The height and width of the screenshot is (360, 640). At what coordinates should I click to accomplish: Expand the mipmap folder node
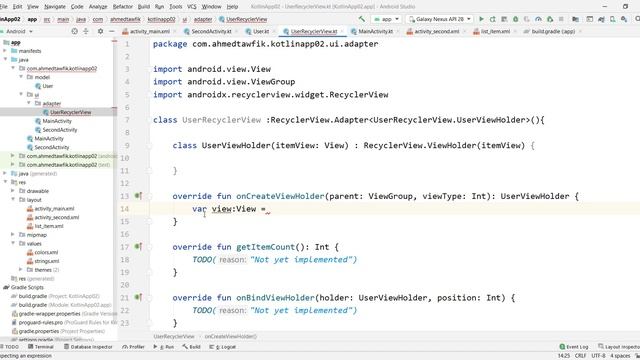pos(13,235)
